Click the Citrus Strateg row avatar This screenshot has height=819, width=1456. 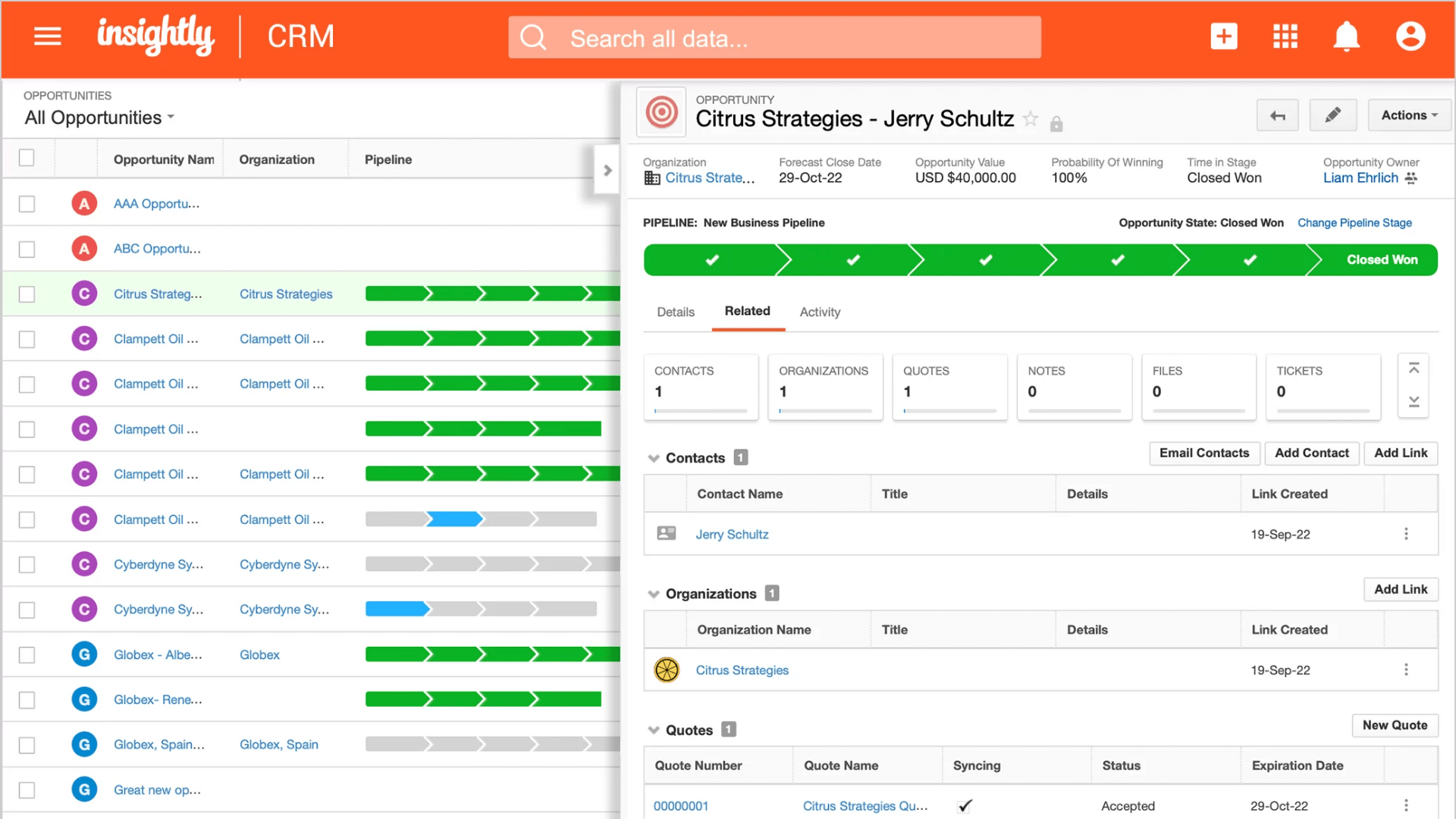84,293
